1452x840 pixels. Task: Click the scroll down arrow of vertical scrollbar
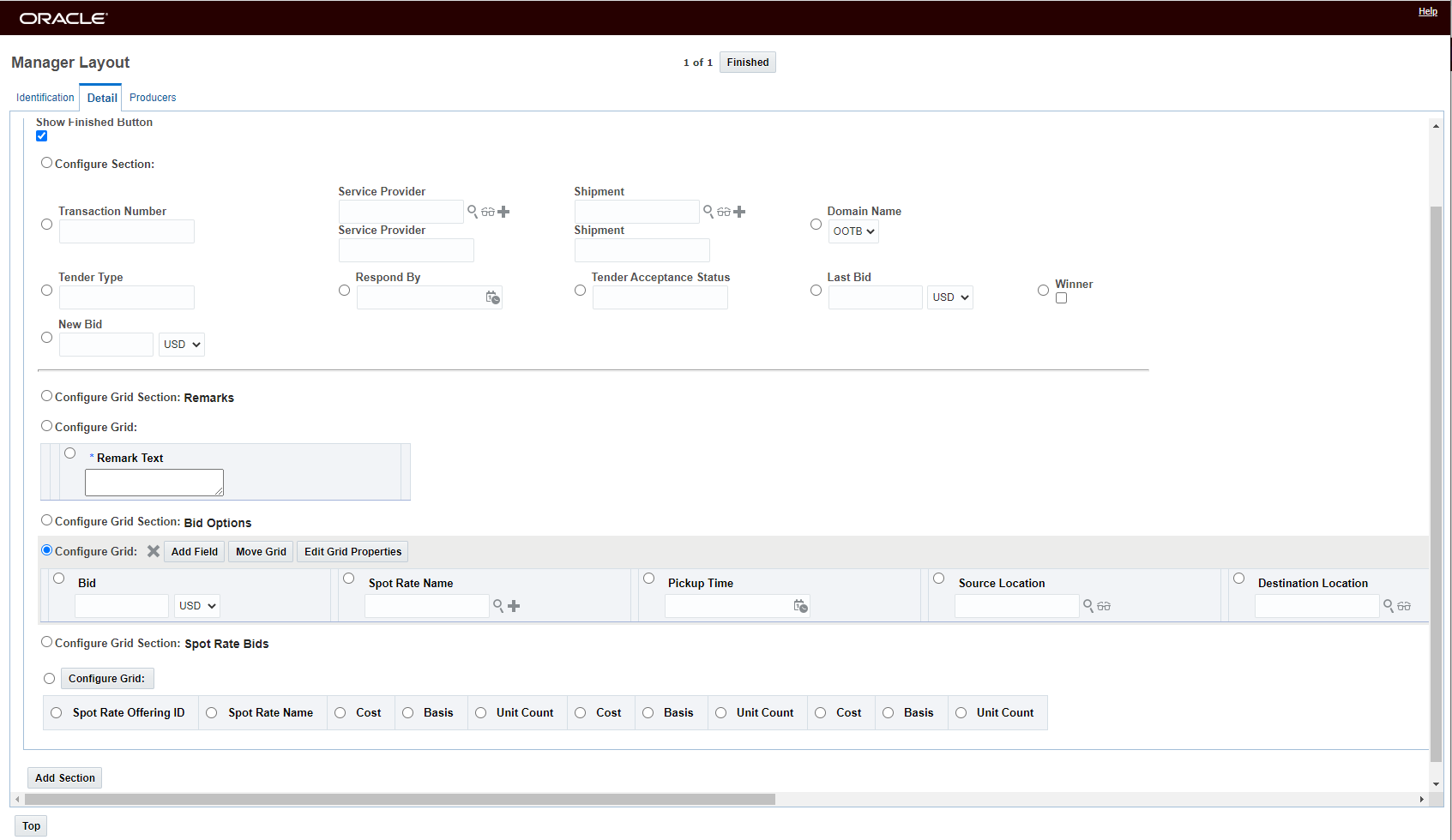pos(1437,784)
